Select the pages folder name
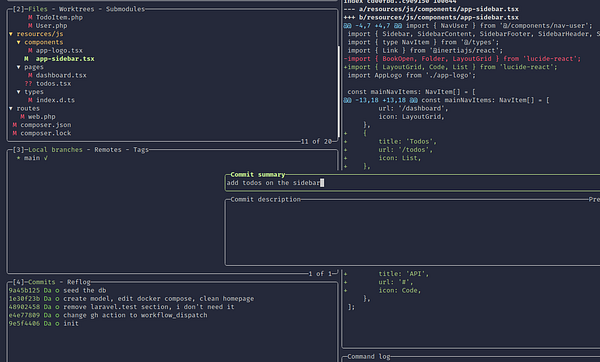The image size is (600, 362). [x=34, y=67]
